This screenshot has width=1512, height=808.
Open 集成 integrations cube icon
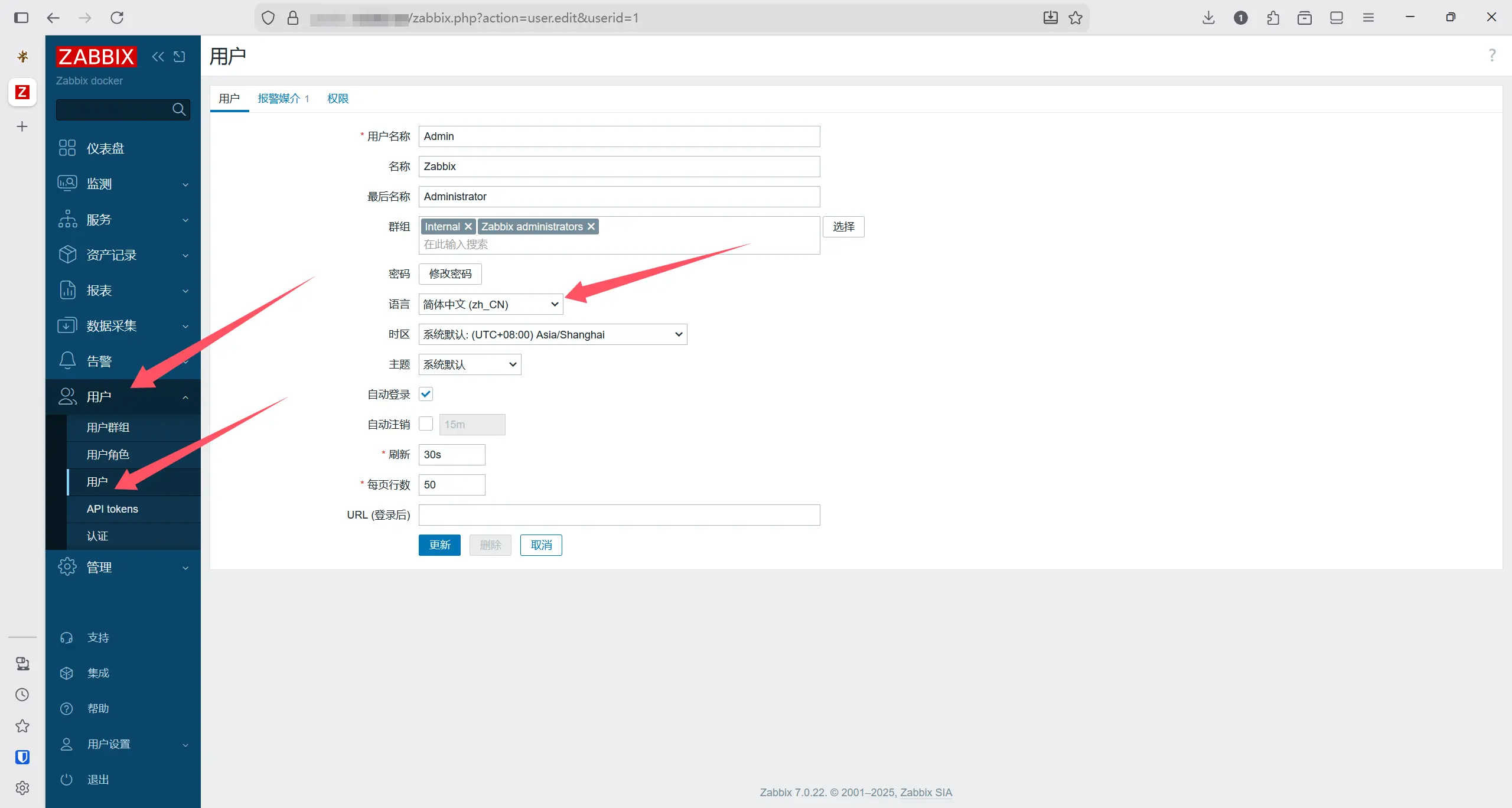click(67, 673)
